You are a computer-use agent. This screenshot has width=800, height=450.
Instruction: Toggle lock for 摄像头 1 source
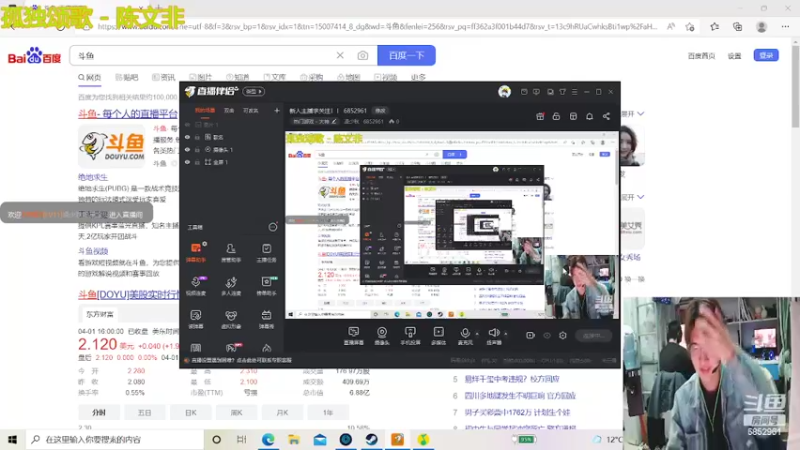(x=197, y=149)
